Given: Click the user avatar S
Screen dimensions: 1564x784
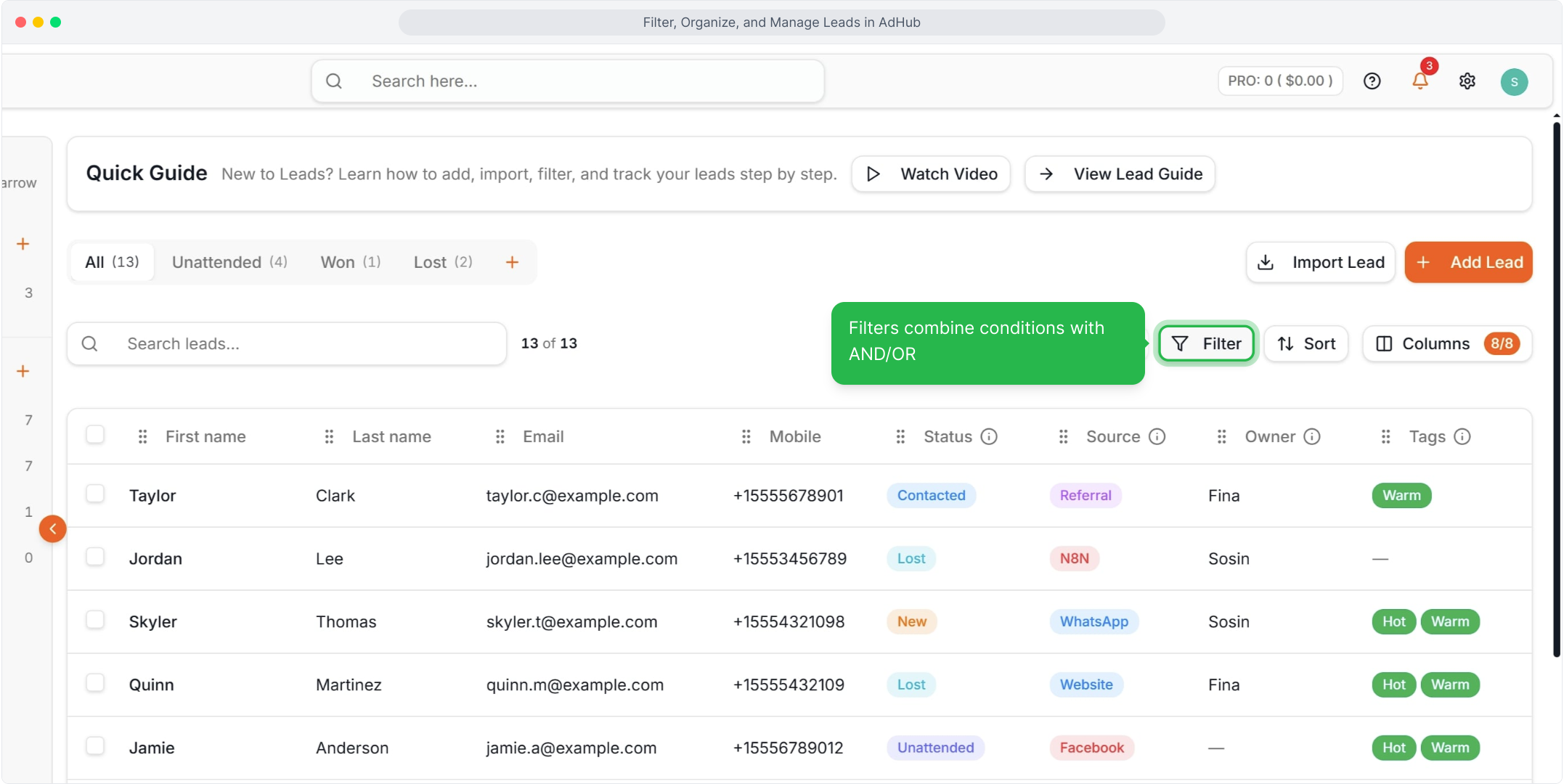Looking at the screenshot, I should pyautogui.click(x=1514, y=81).
